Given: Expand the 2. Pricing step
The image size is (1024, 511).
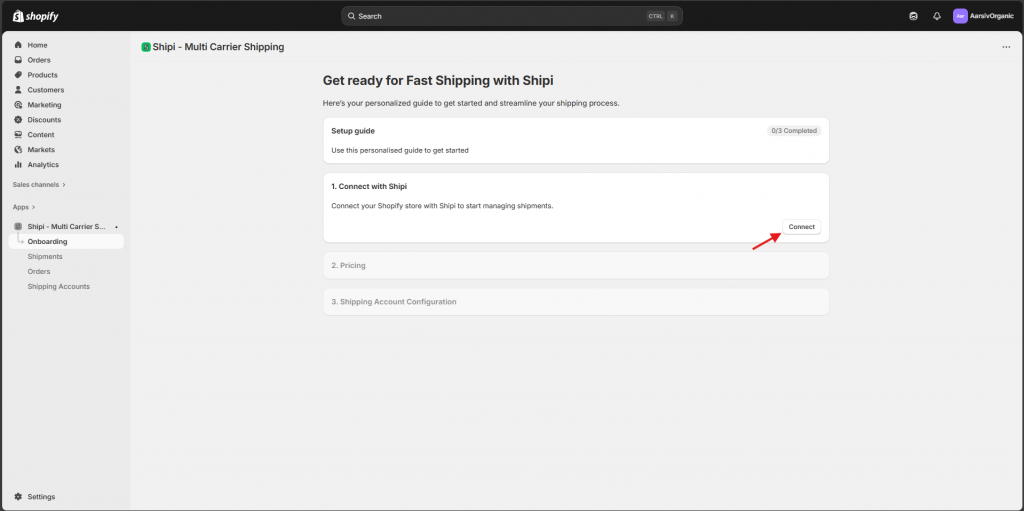Looking at the screenshot, I should tap(575, 265).
